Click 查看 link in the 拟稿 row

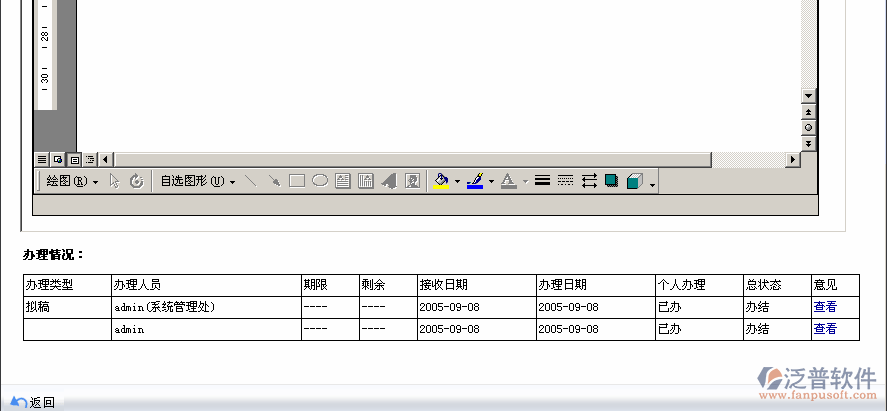coord(825,308)
